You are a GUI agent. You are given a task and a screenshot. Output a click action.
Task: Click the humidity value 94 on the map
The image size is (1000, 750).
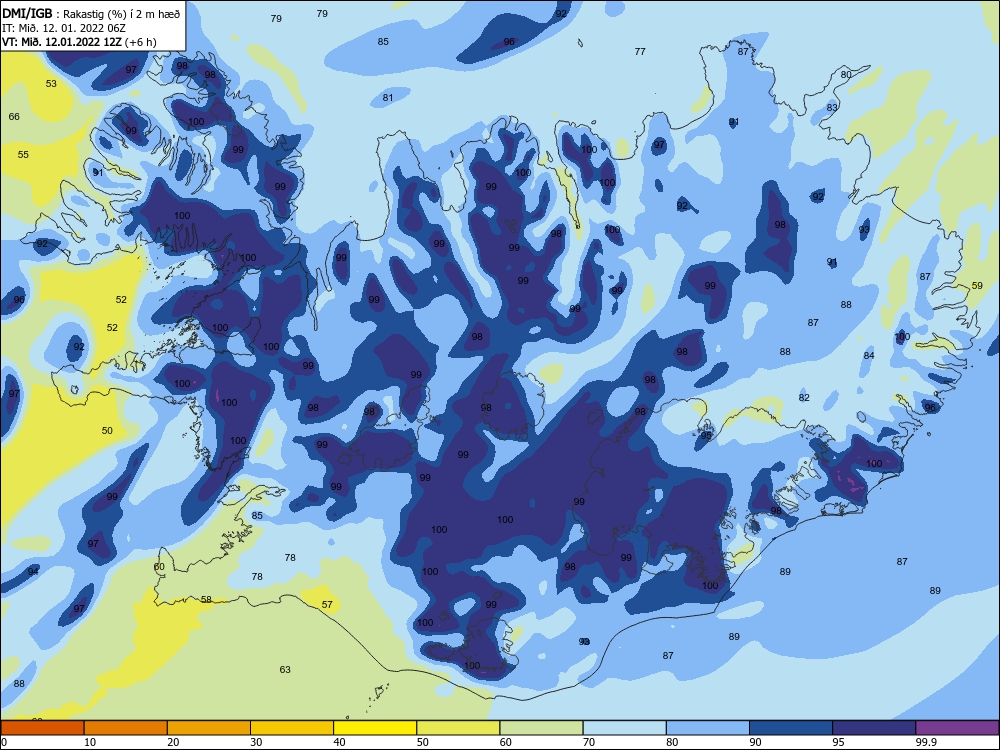pyautogui.click(x=33, y=571)
